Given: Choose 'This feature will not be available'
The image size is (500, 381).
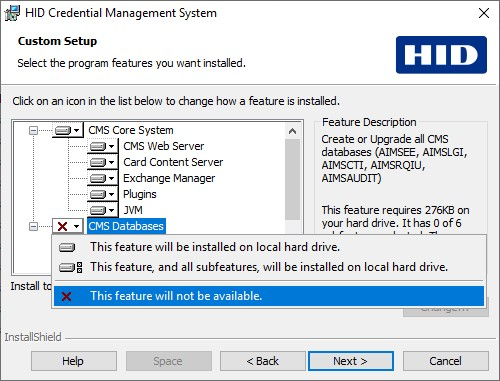Looking at the screenshot, I should point(269,296).
